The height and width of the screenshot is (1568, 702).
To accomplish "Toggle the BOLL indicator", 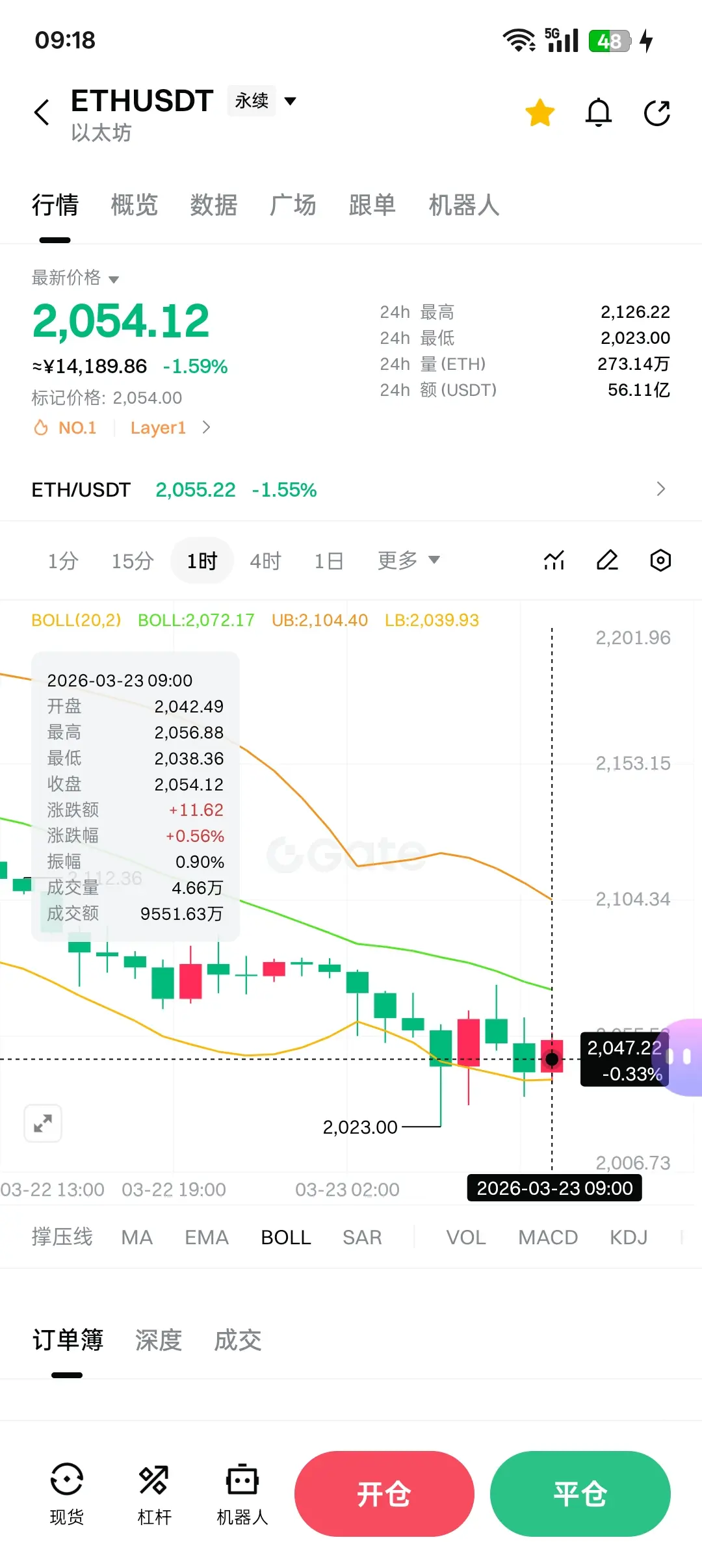I will [x=286, y=1236].
